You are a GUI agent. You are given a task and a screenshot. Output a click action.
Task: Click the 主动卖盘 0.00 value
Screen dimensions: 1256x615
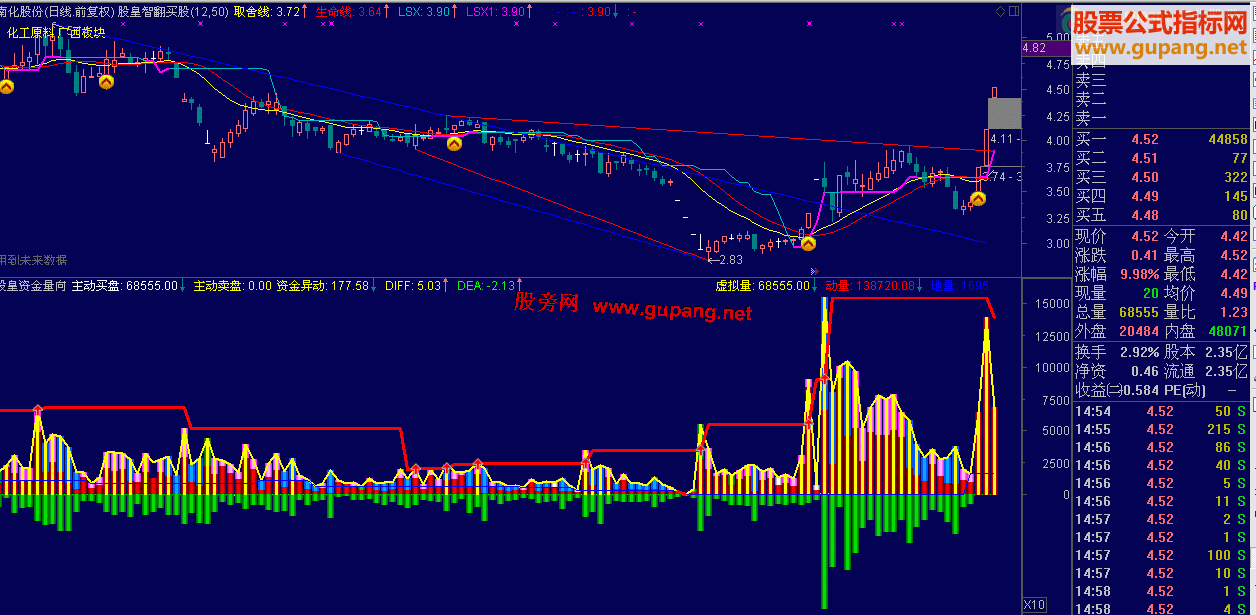click(x=233, y=286)
